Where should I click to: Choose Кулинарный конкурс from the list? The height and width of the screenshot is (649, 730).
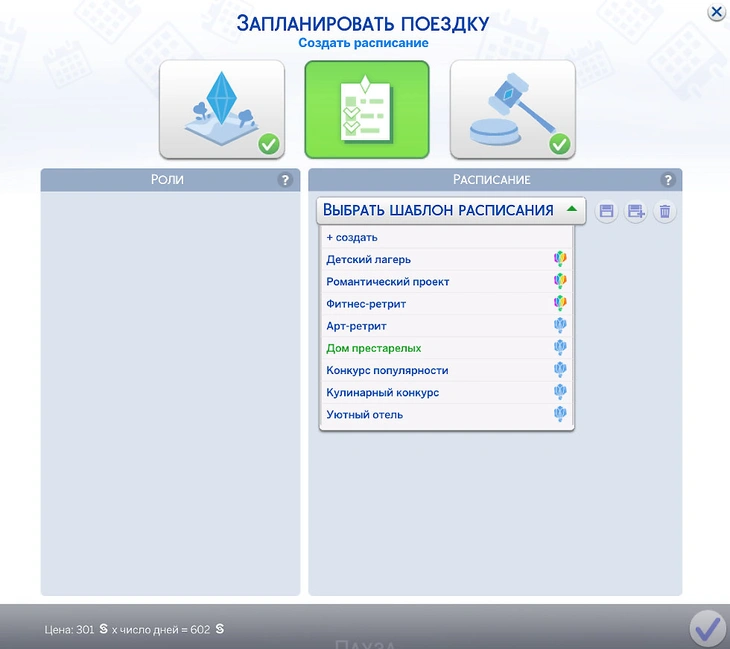[x=383, y=392]
